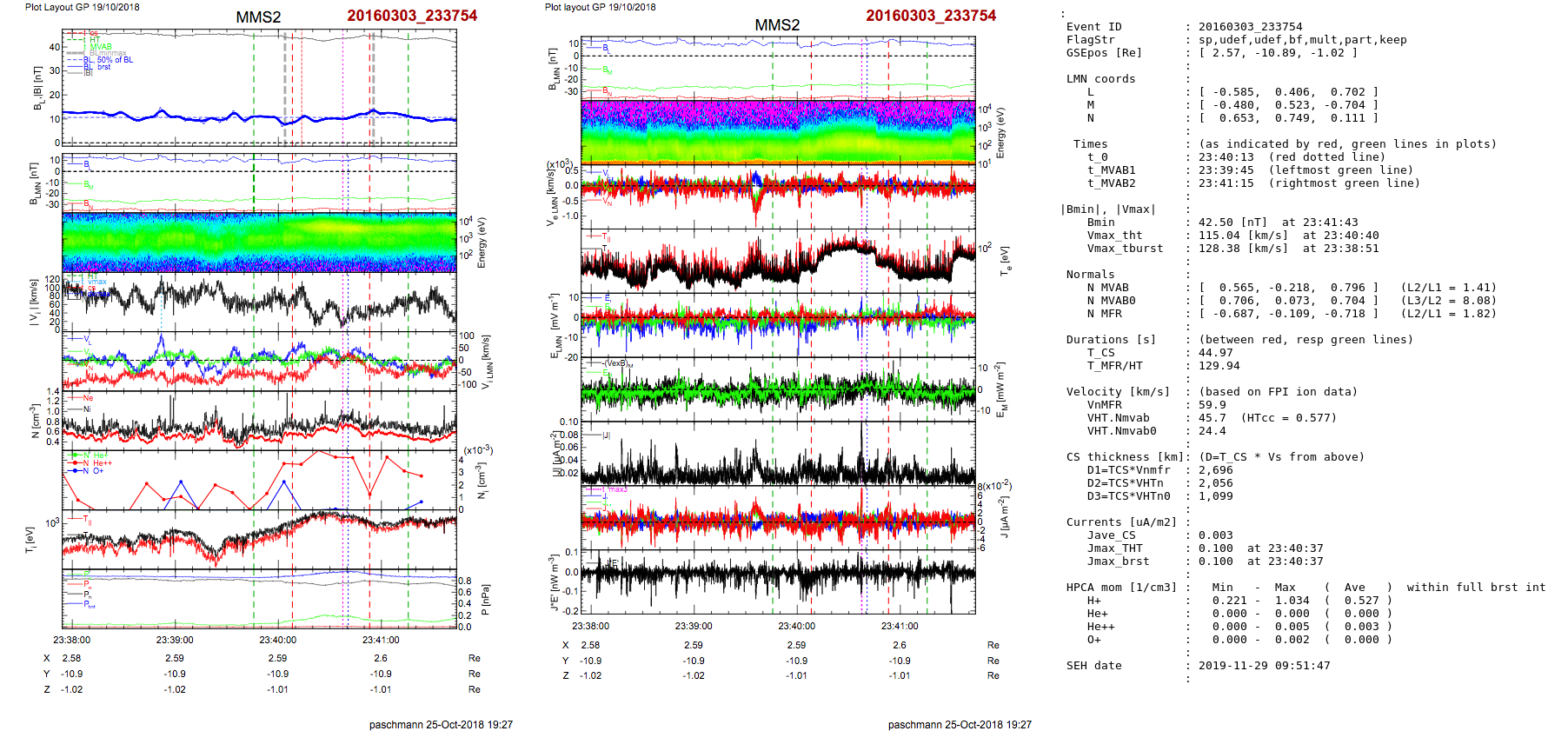Image resolution: width=1568 pixels, height=731 pixels.
Task: Click the 23:39:00 tick label on the left plot
Action: (175, 640)
